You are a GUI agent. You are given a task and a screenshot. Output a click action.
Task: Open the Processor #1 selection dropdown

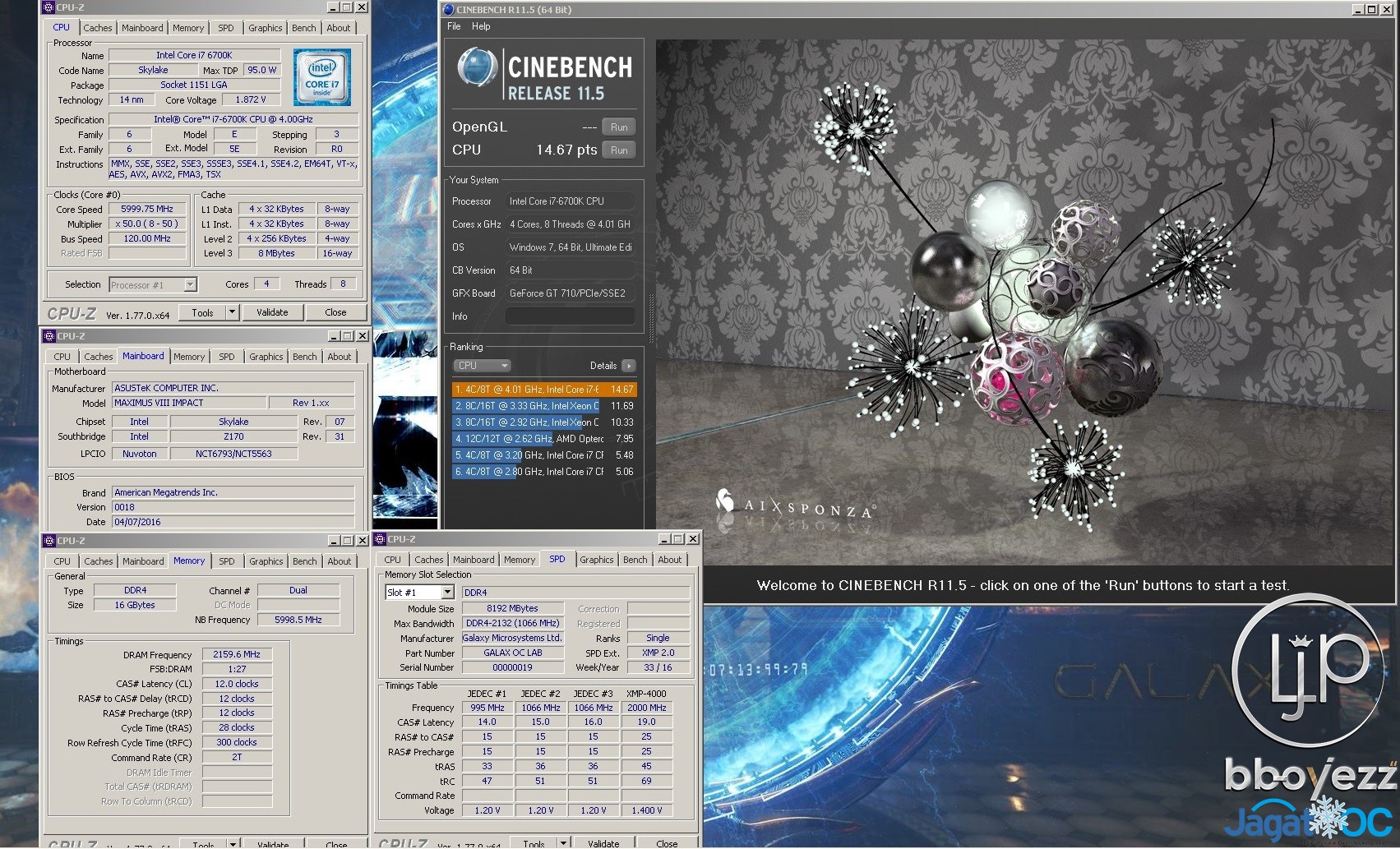[153, 285]
